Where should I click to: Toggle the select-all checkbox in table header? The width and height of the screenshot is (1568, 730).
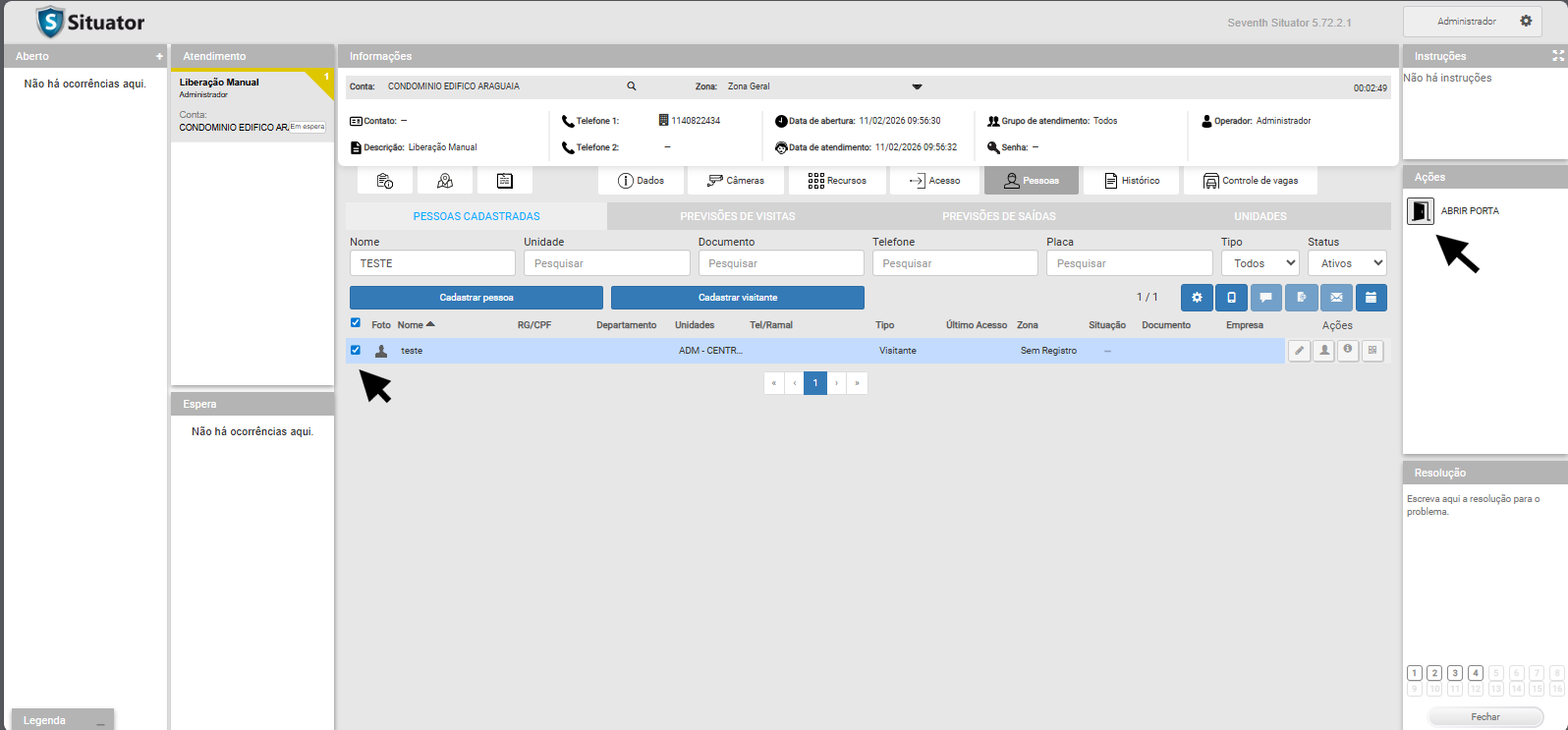pyautogui.click(x=356, y=323)
